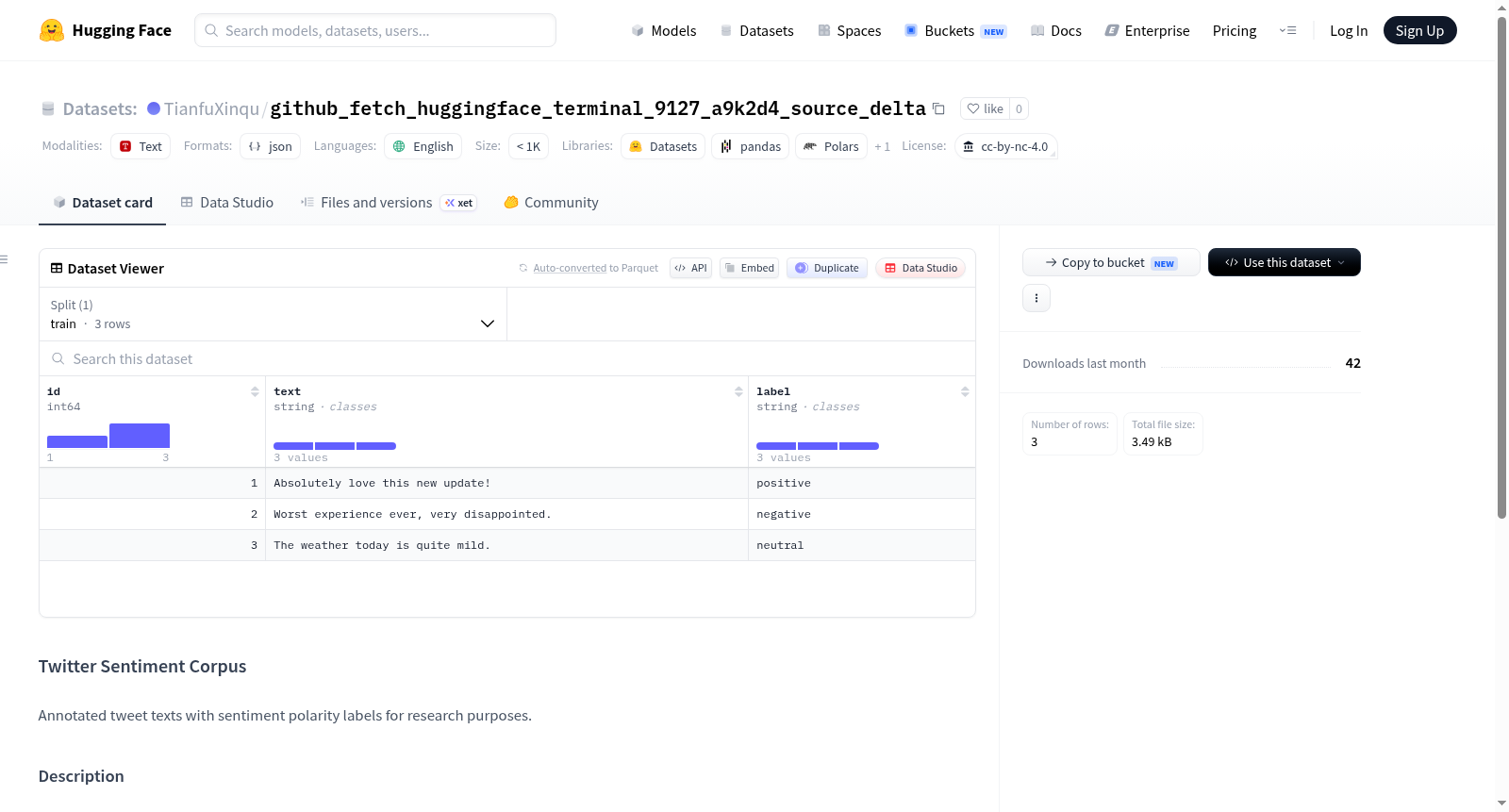Click the Description heading
Screen dimensions: 1509x812
click(81, 776)
